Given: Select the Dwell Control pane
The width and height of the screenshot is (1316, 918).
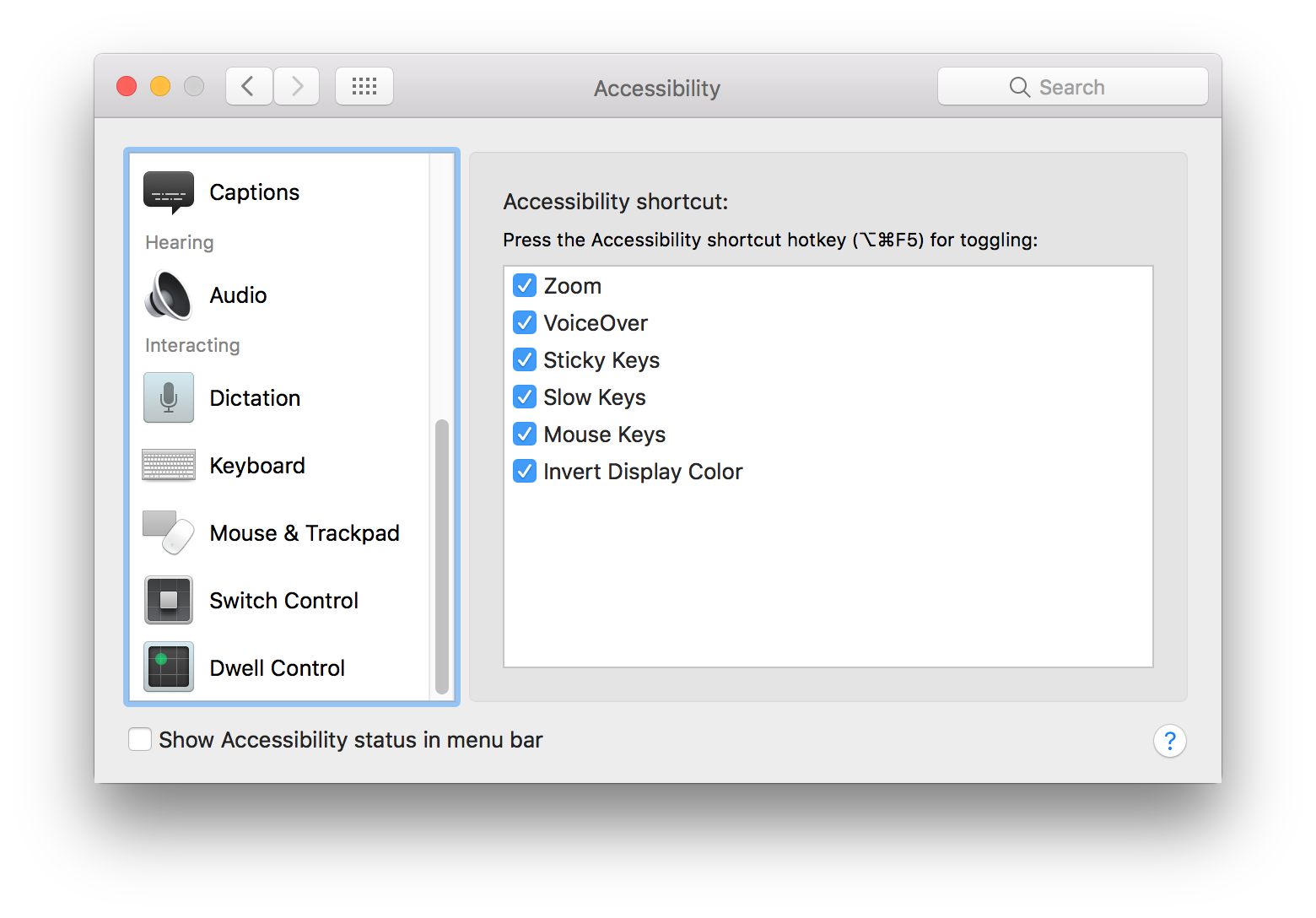Looking at the screenshot, I should click(x=277, y=667).
